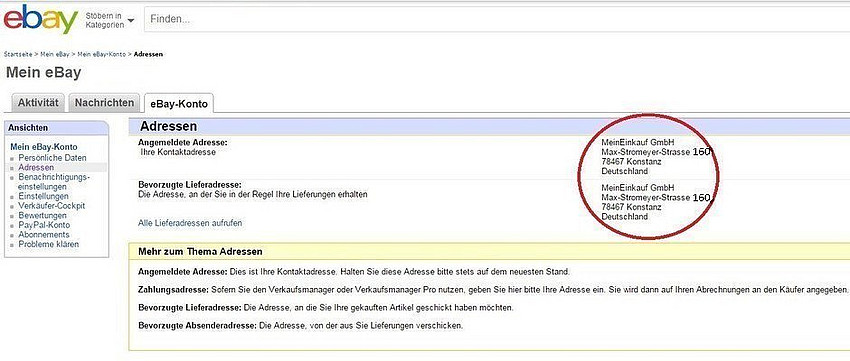
Task: Click Mehr zum Thema Adressen heading
Action: pyautogui.click(x=201, y=252)
